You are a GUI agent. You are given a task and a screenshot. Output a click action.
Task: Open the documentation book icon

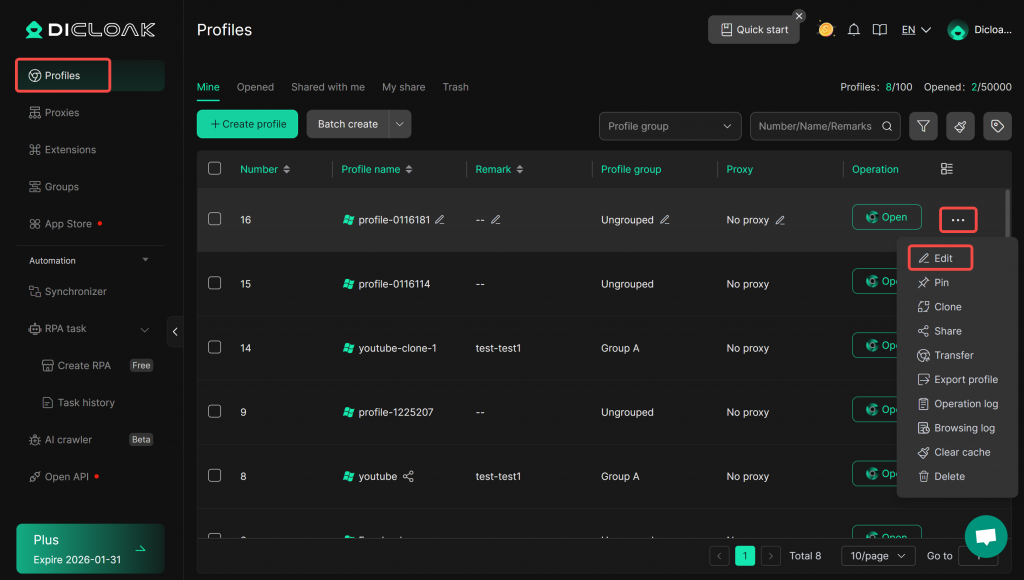click(x=879, y=30)
